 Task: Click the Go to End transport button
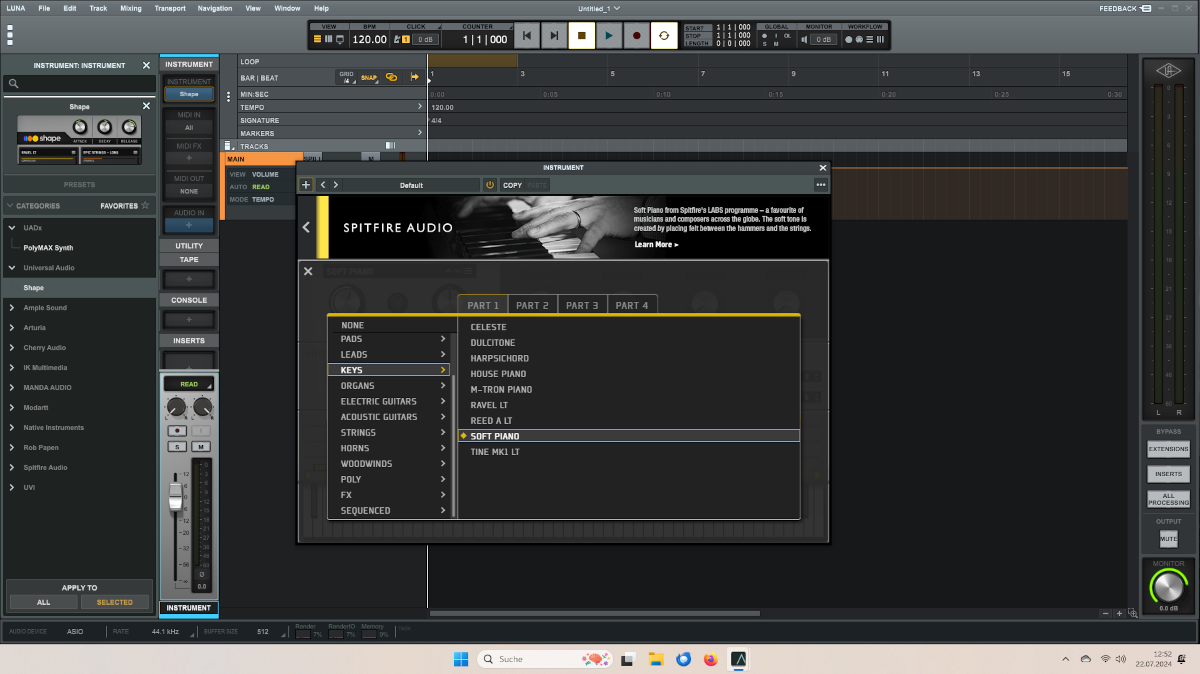click(x=554, y=37)
